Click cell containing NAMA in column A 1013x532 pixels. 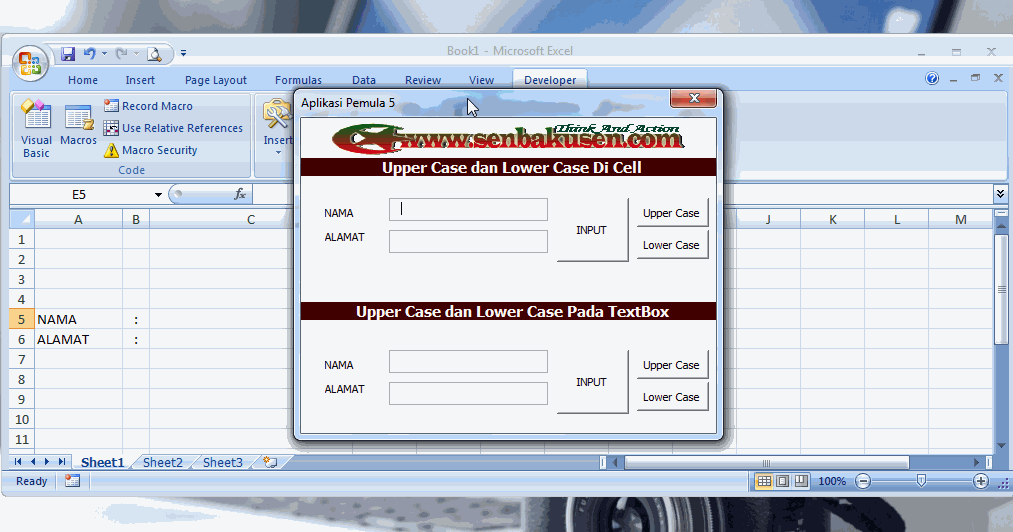click(x=78, y=319)
